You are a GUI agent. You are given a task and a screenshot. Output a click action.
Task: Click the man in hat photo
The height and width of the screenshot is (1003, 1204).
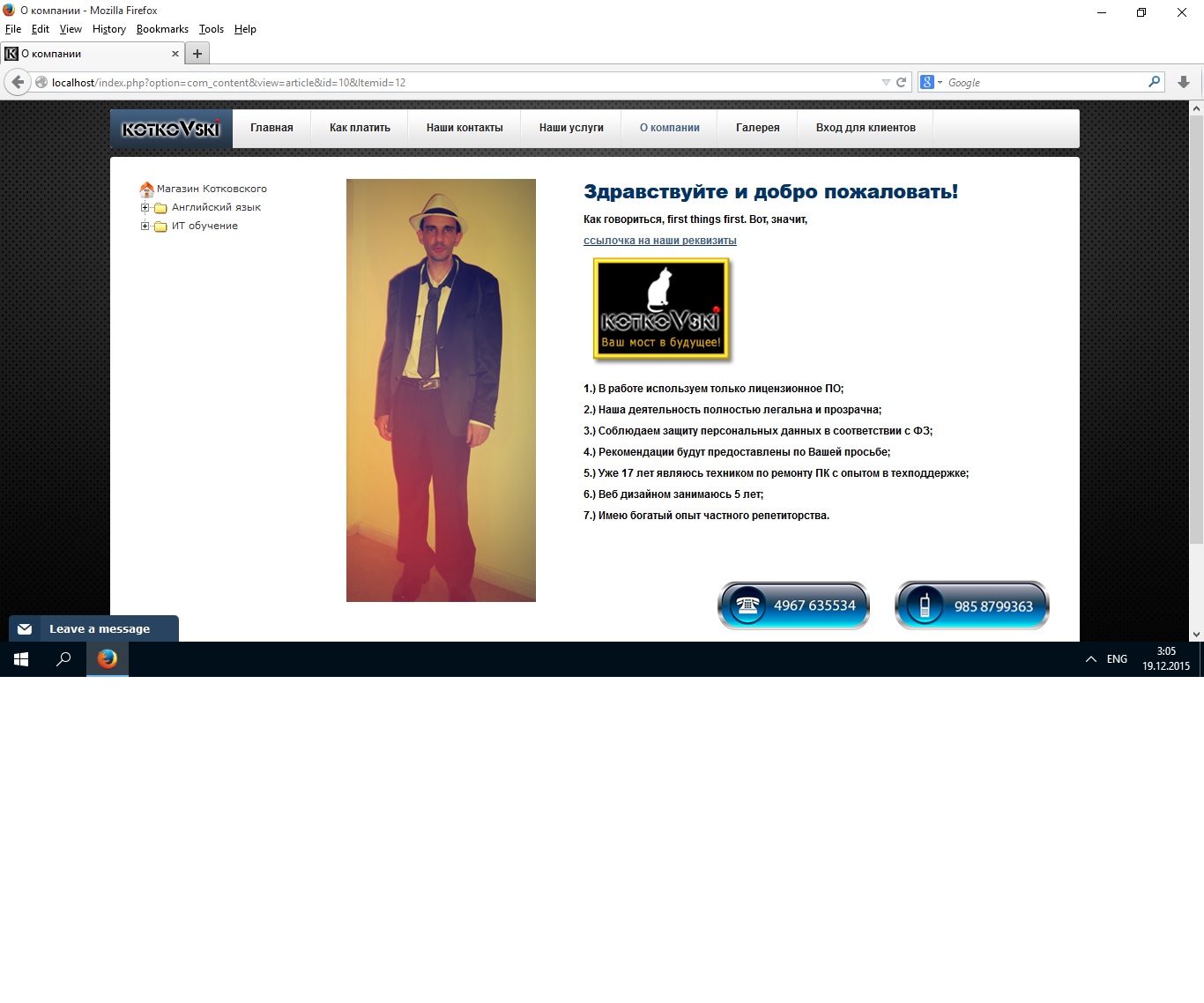coord(441,390)
